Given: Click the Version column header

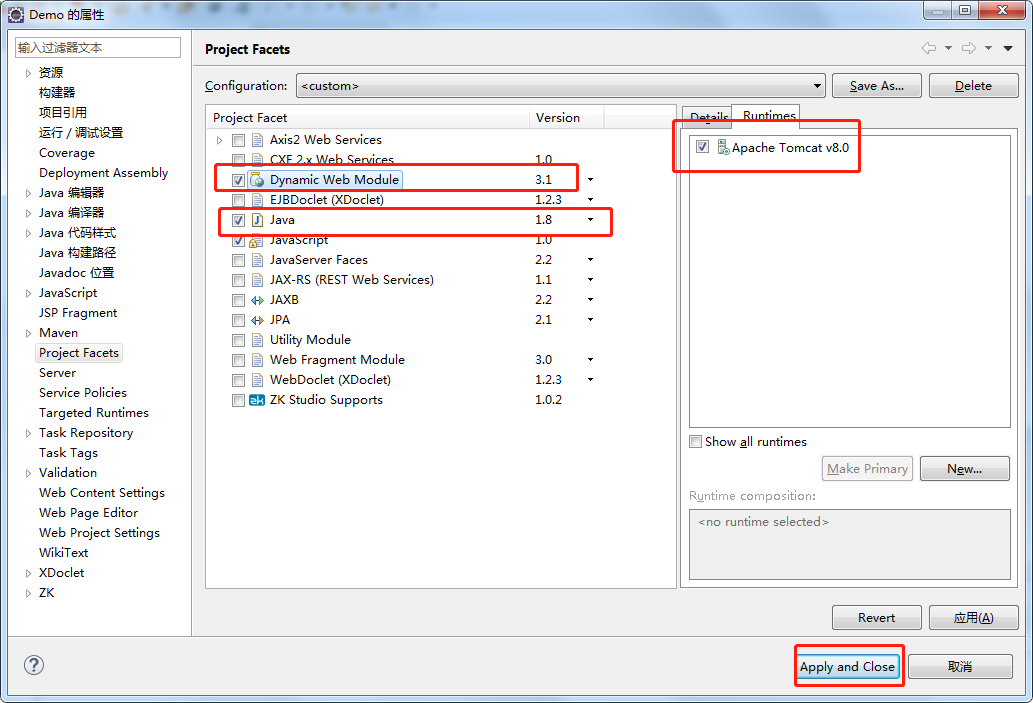Looking at the screenshot, I should [566, 117].
